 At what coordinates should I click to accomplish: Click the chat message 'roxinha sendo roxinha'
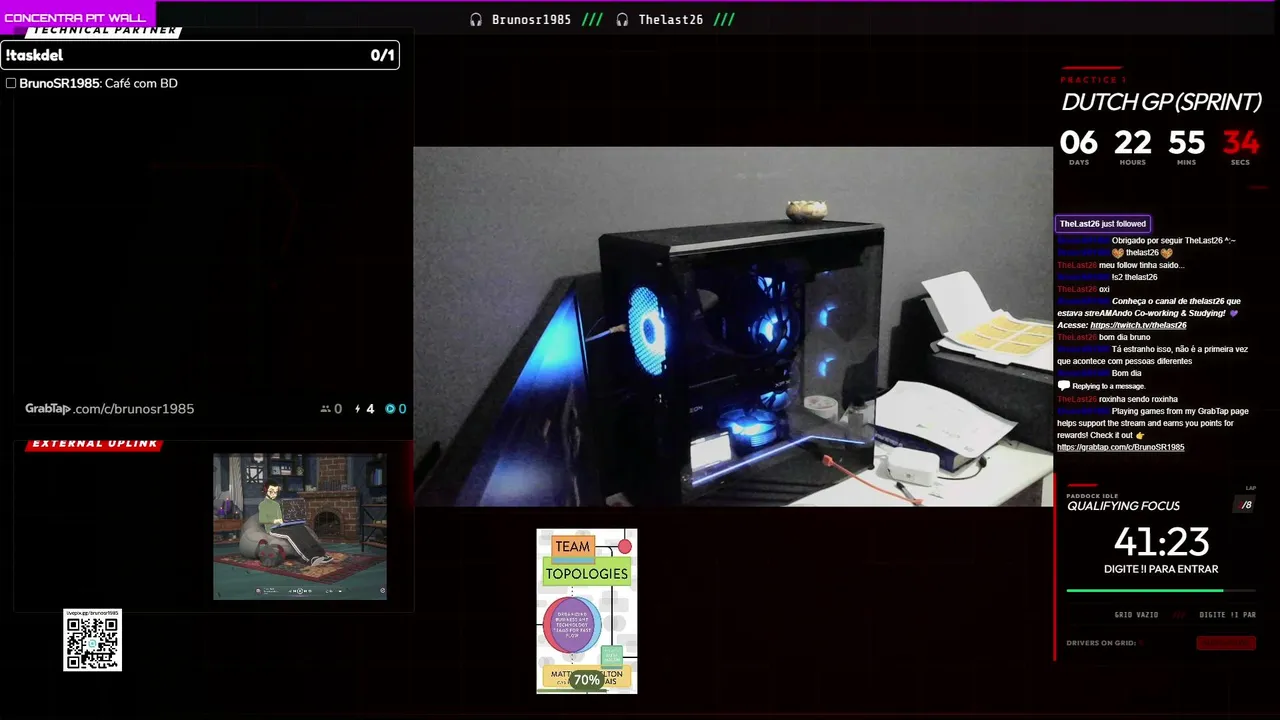1138,399
